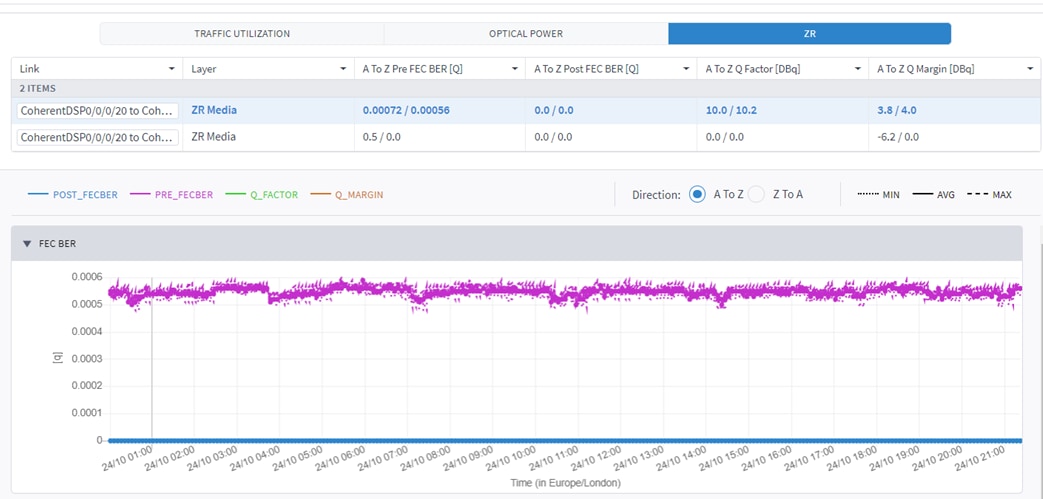
Task: Select the A To Z direction radio button
Action: tap(697, 194)
